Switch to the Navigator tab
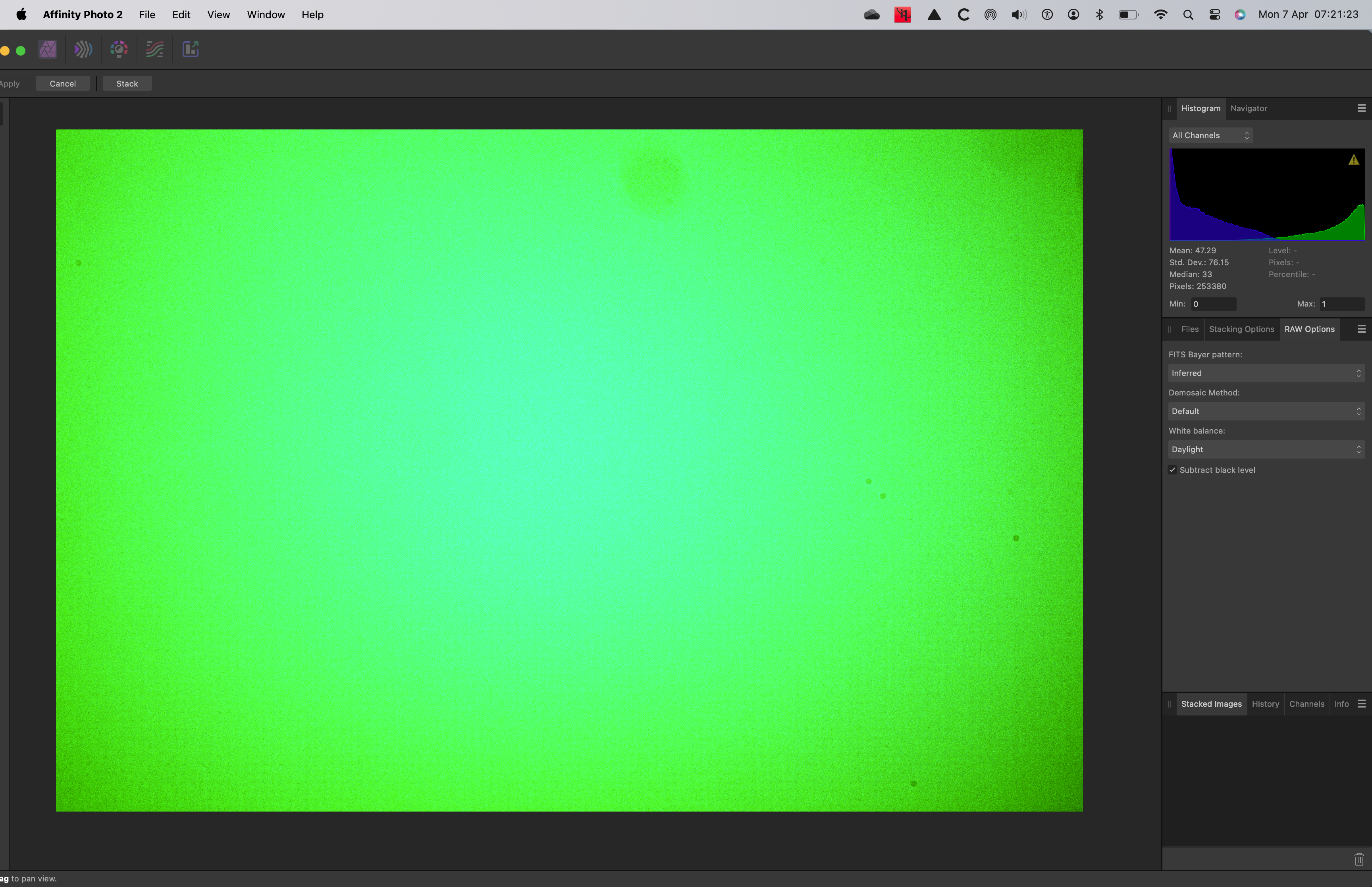This screenshot has width=1372, height=887. pos(1248,108)
